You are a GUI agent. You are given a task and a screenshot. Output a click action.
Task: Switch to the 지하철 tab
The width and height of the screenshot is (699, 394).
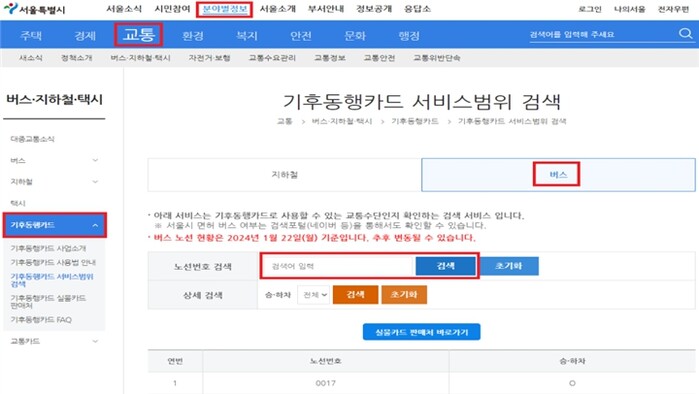tap(284, 175)
